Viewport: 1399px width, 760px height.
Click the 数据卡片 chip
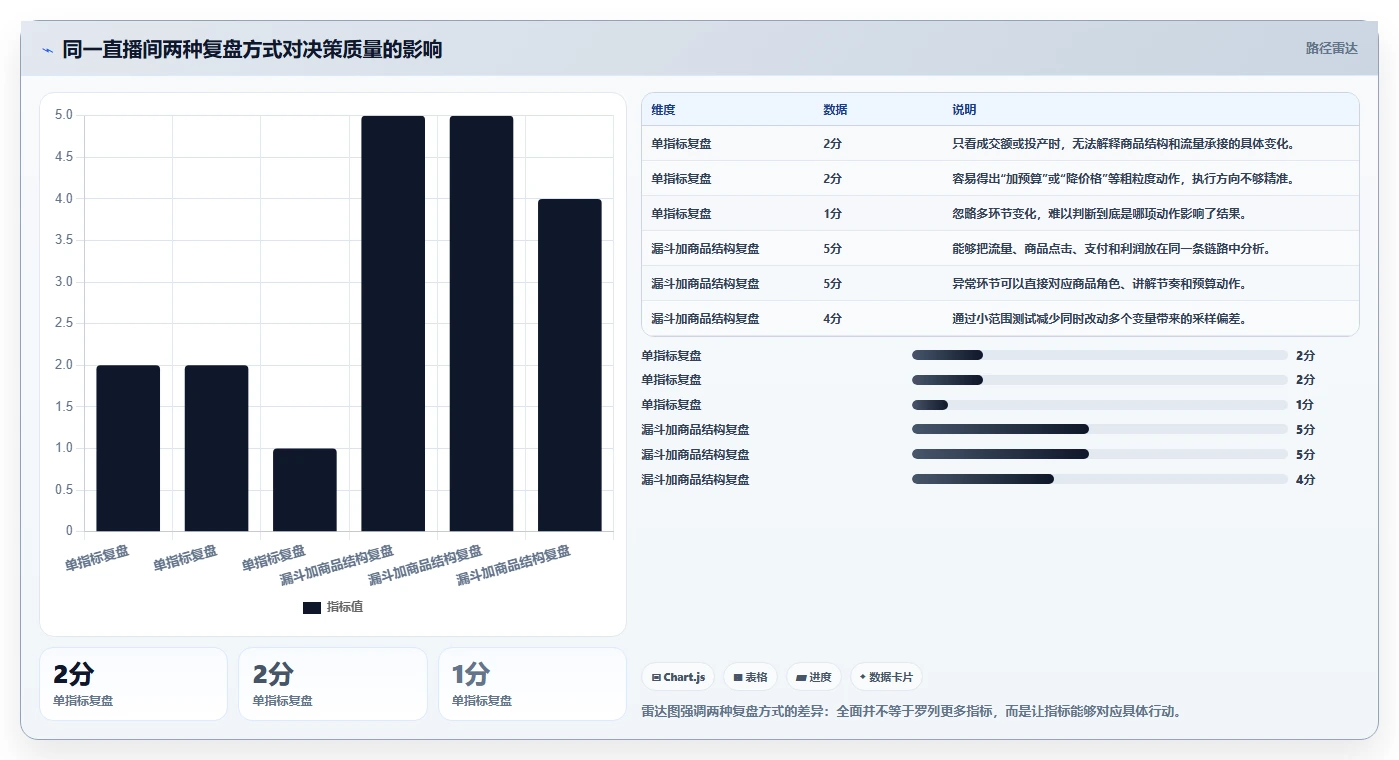click(x=886, y=677)
